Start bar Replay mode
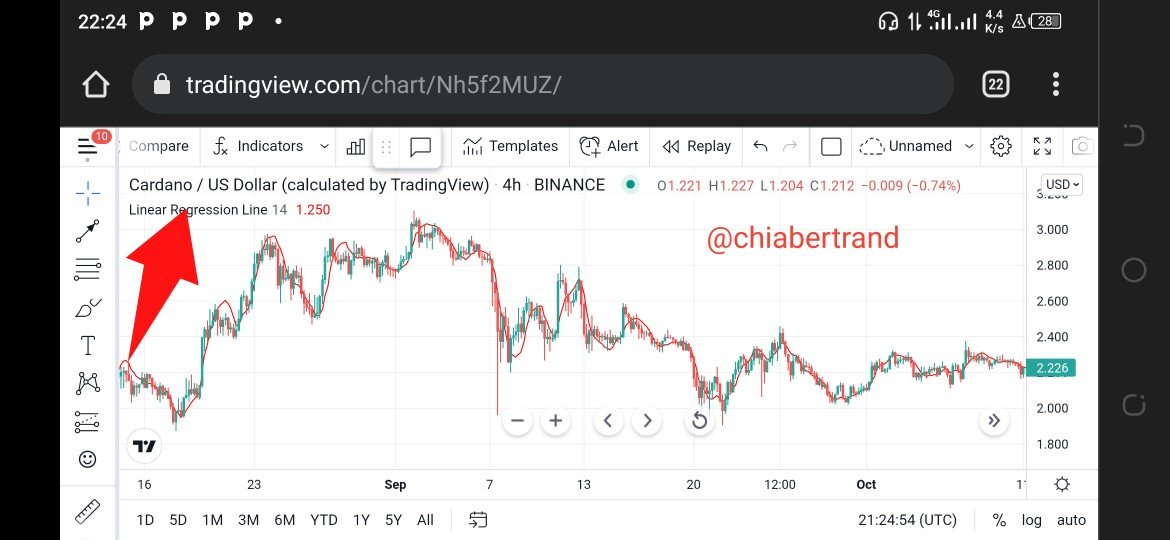Viewport: 1170px width, 540px height. [x=697, y=146]
